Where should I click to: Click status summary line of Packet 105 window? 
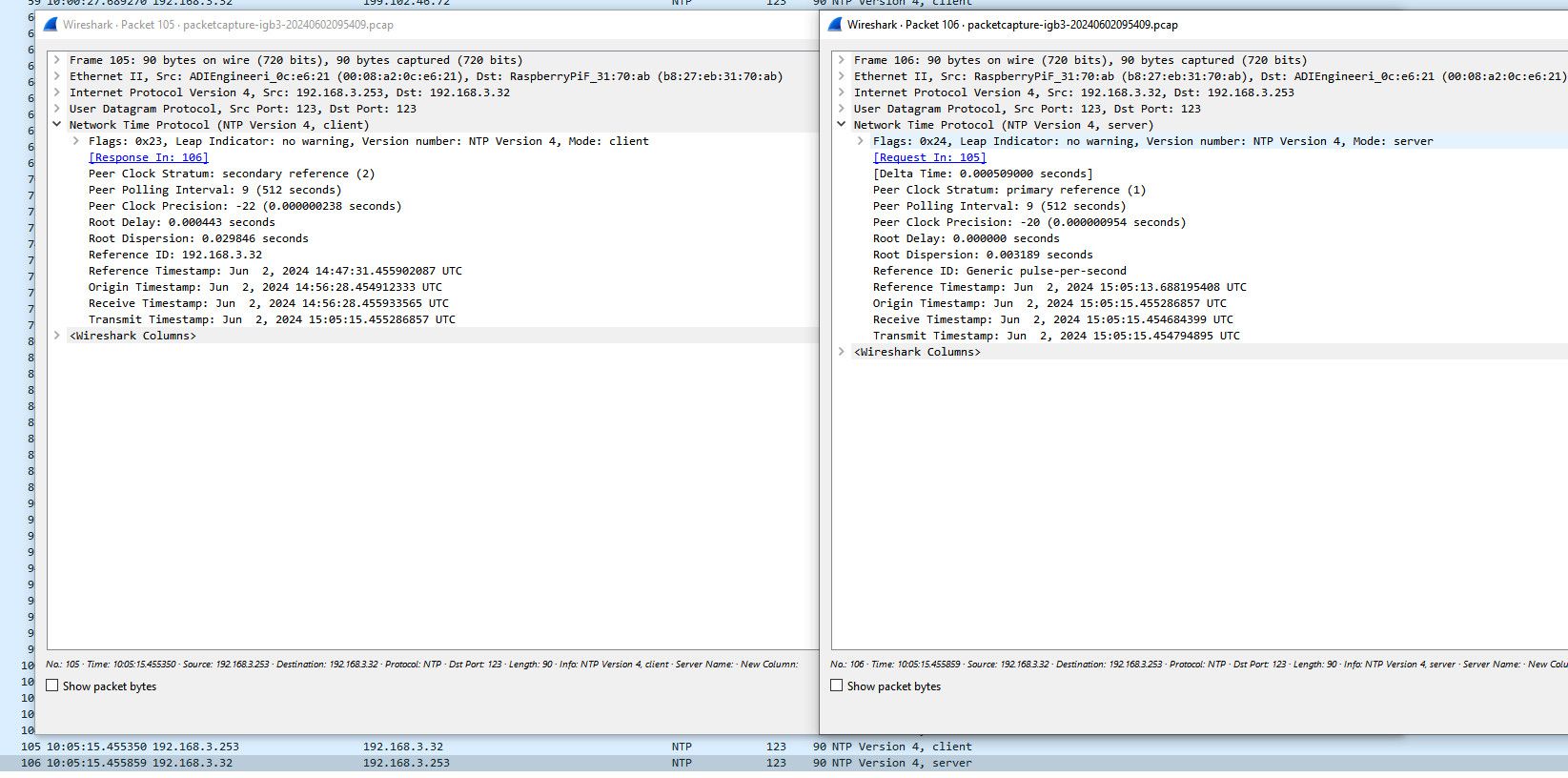pos(422,664)
